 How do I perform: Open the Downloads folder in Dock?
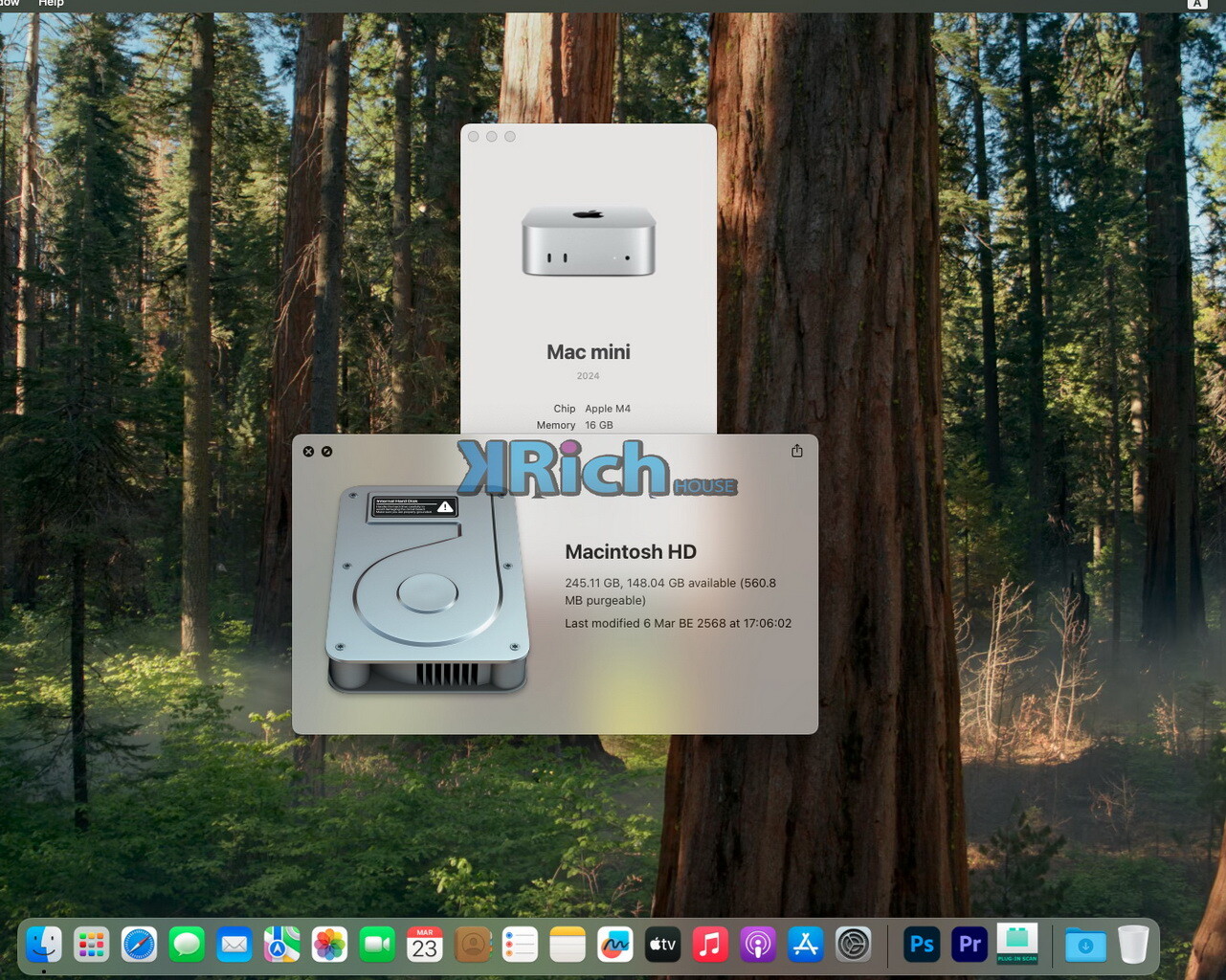click(x=1085, y=945)
